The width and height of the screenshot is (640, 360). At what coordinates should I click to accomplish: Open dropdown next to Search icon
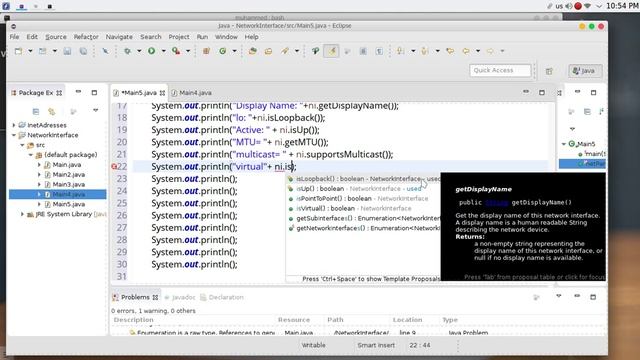pyautogui.click(x=297, y=51)
